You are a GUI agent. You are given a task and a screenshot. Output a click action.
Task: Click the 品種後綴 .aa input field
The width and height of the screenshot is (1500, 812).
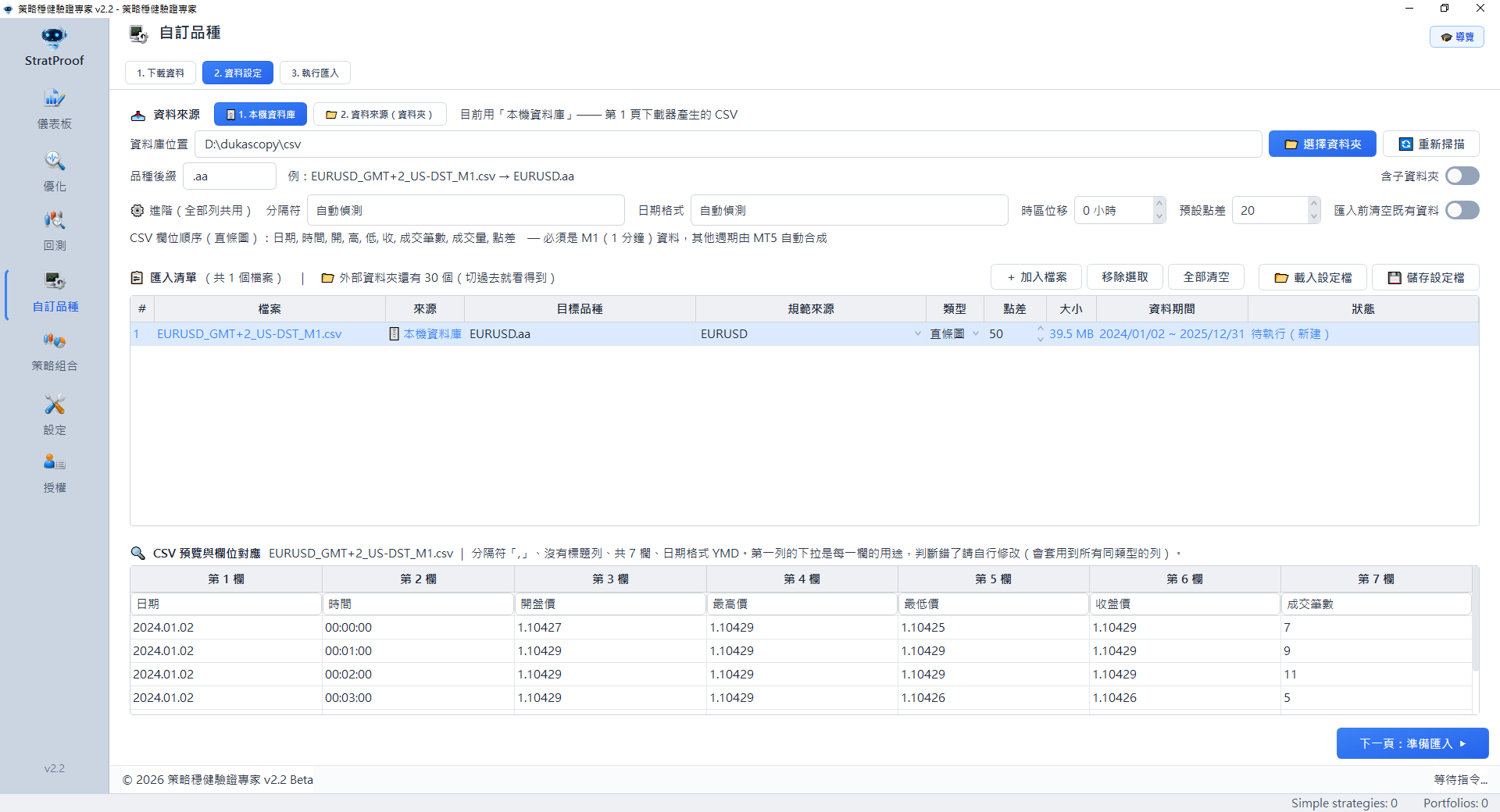click(x=230, y=176)
